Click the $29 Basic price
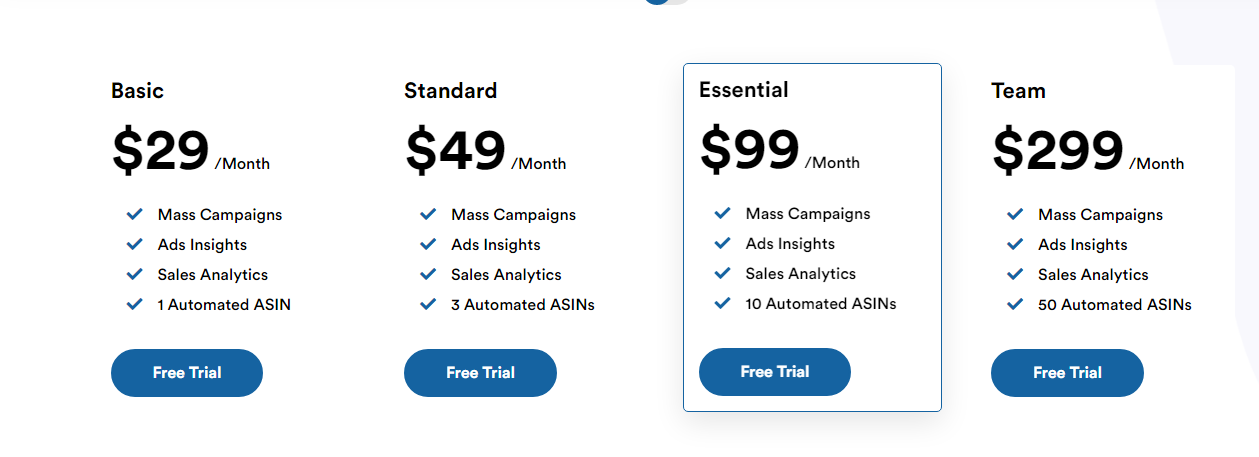The image size is (1259, 457). pyautogui.click(x=160, y=151)
